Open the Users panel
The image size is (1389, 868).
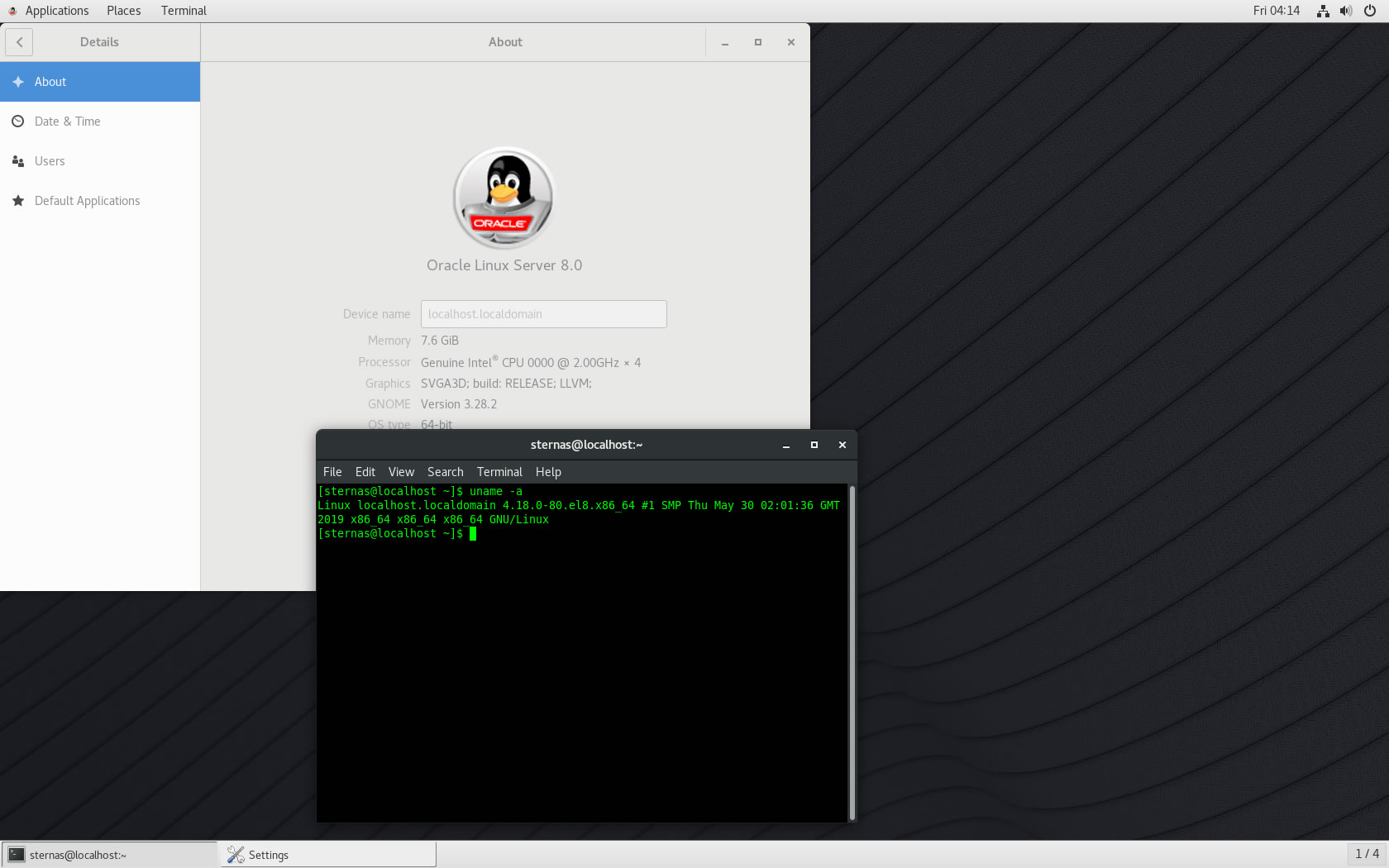coord(100,161)
